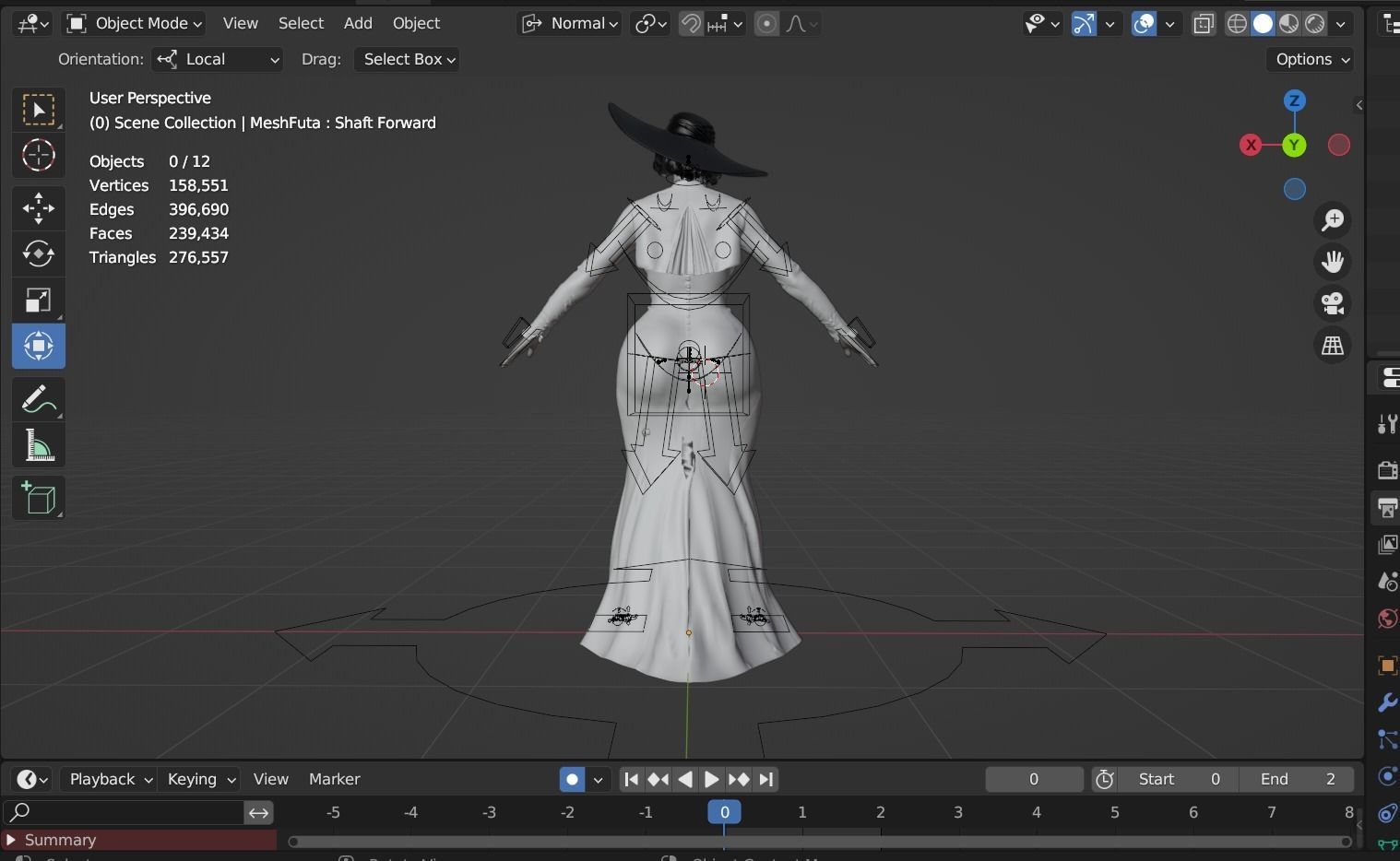This screenshot has height=861, width=1400.
Task: Expand the Summary row in timeline
Action: [x=11, y=840]
